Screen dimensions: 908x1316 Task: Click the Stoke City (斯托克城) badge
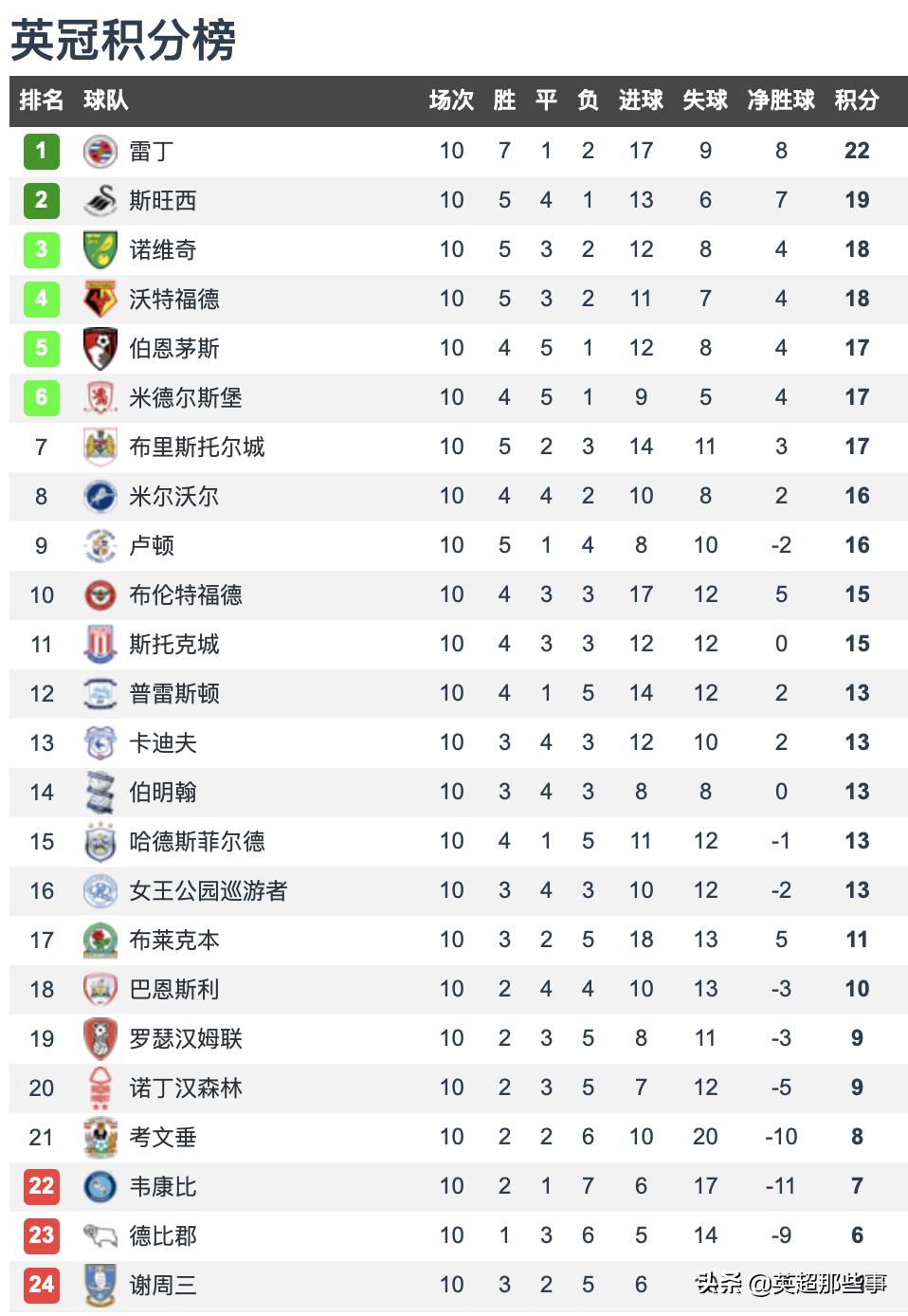tap(100, 644)
